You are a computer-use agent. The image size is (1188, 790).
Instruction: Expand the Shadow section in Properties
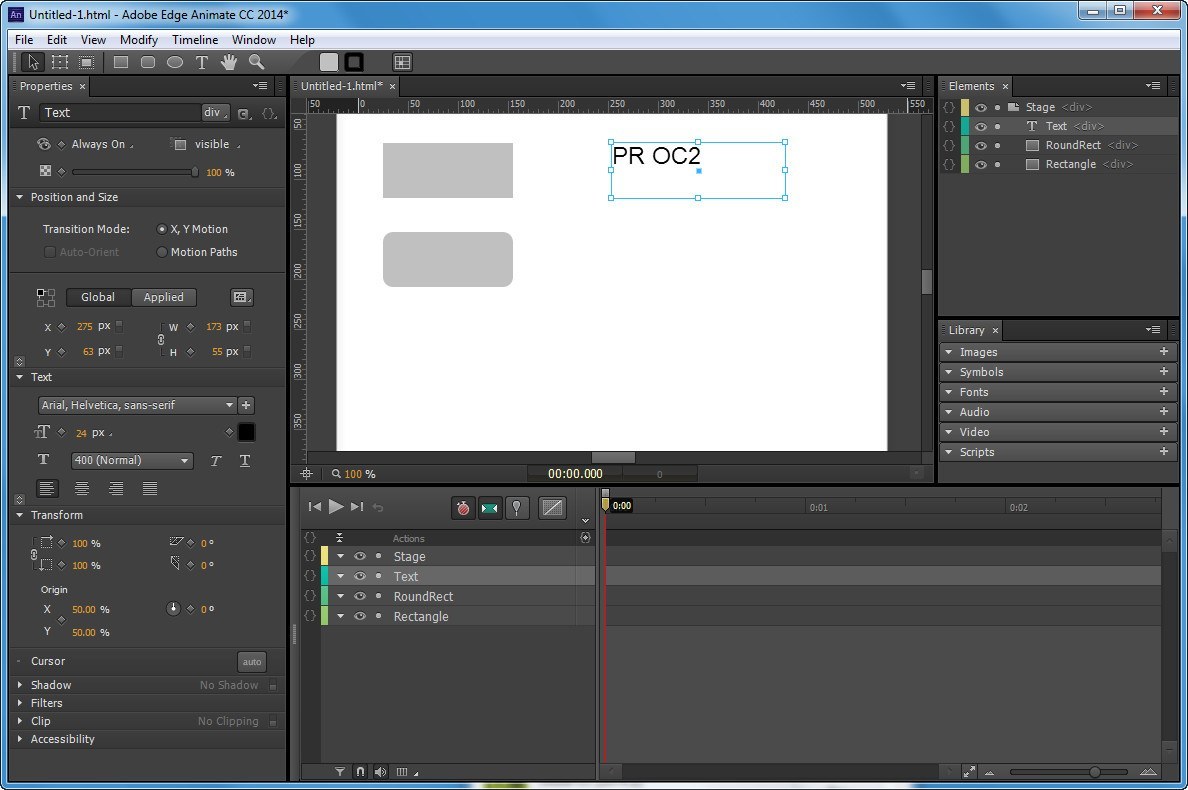click(x=20, y=685)
